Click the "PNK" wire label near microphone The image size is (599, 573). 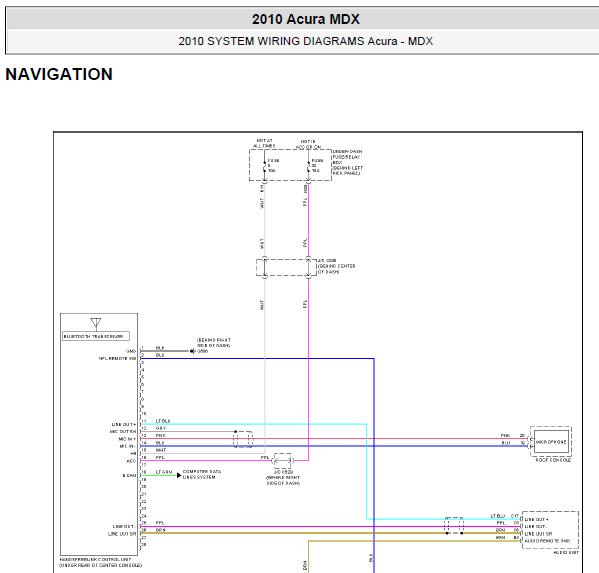point(505,435)
